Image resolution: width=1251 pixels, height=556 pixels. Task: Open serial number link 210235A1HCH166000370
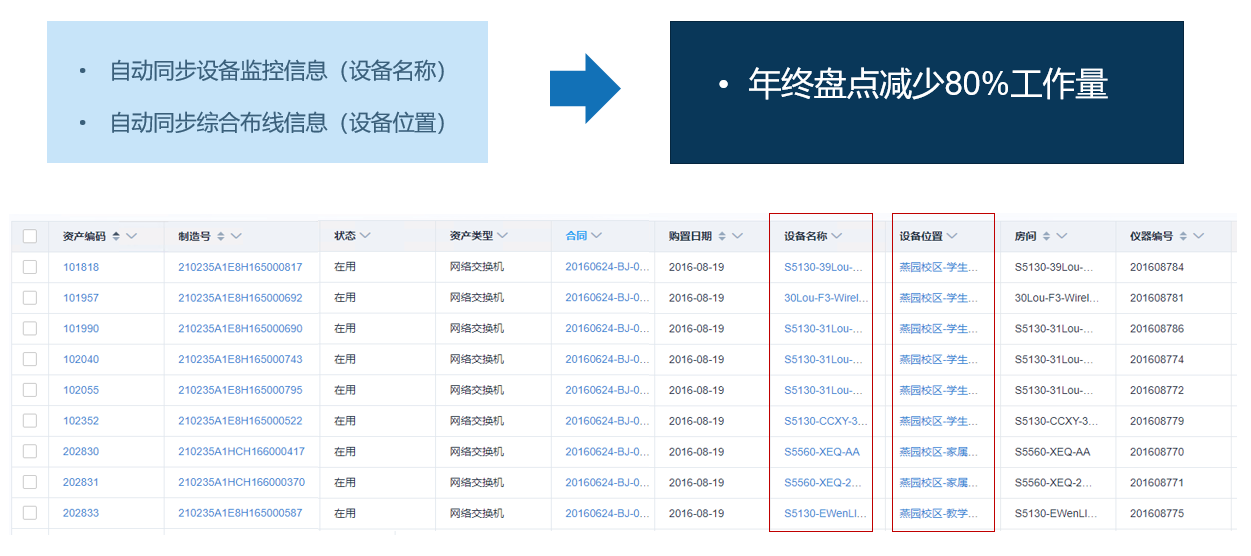pos(241,482)
